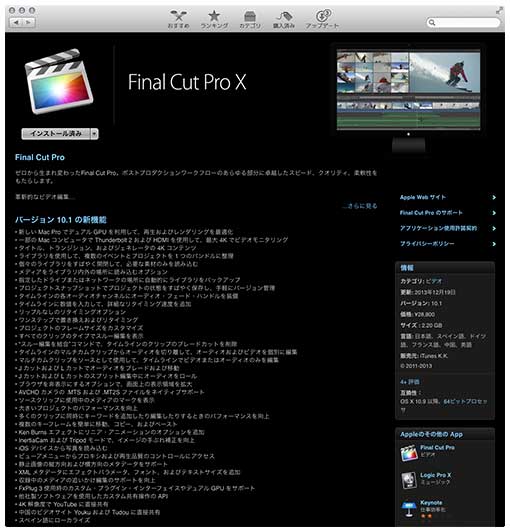Click the InertiaCam および Tripod feature line

tap(105, 440)
